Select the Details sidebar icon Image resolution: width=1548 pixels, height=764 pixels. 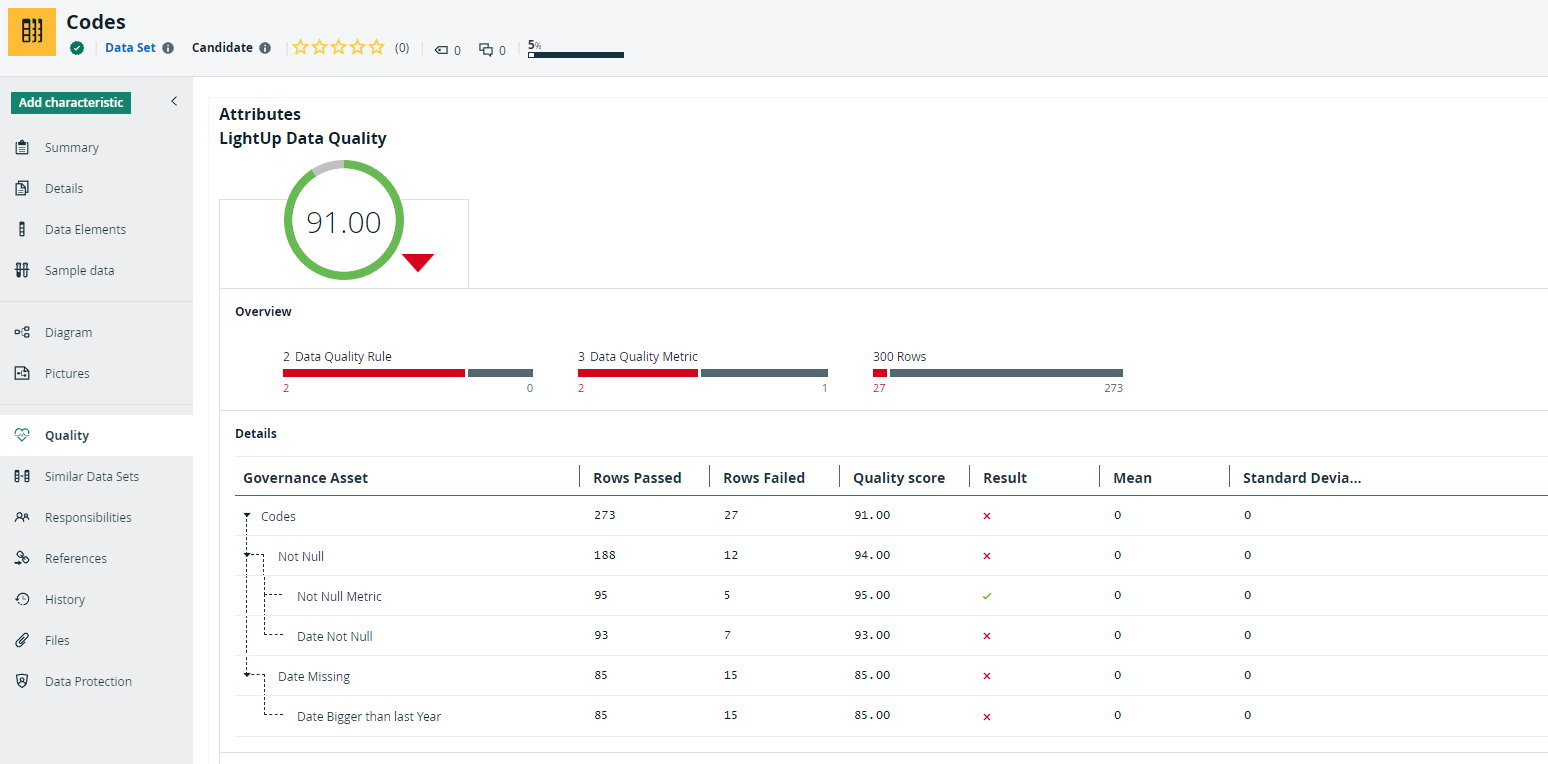coord(22,188)
